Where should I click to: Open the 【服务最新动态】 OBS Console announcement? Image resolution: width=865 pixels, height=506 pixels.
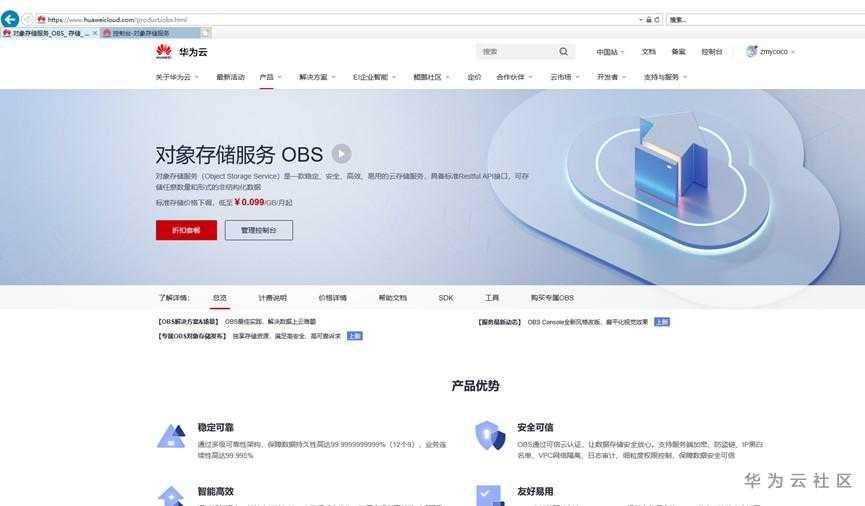[x=563, y=322]
